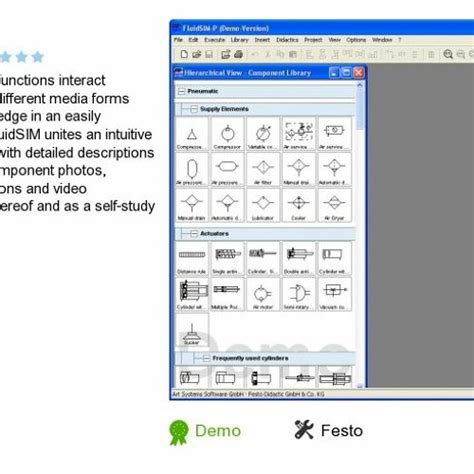This screenshot has width=474, height=474.
Task: Click the New document toolbar icon
Action: (x=184, y=54)
